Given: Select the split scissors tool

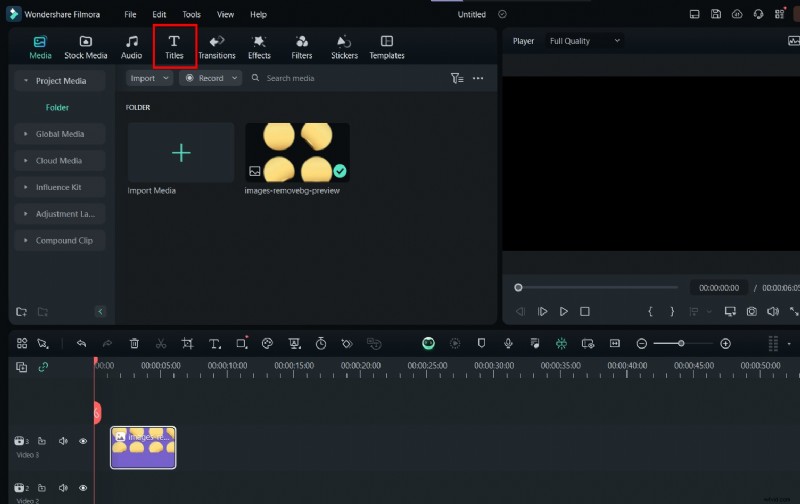Looking at the screenshot, I should pyautogui.click(x=161, y=343).
